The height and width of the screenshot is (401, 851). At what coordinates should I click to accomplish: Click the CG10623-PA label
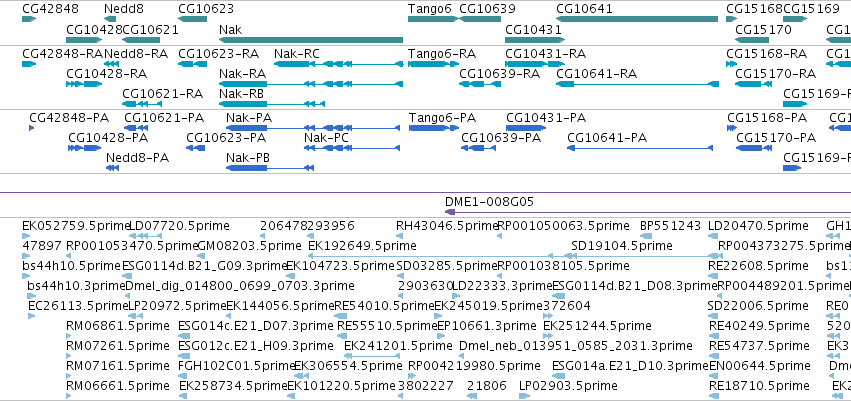point(226,138)
